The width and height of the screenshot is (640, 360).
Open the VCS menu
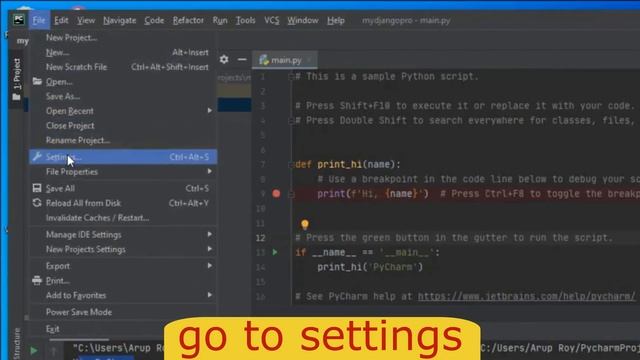[271, 20]
